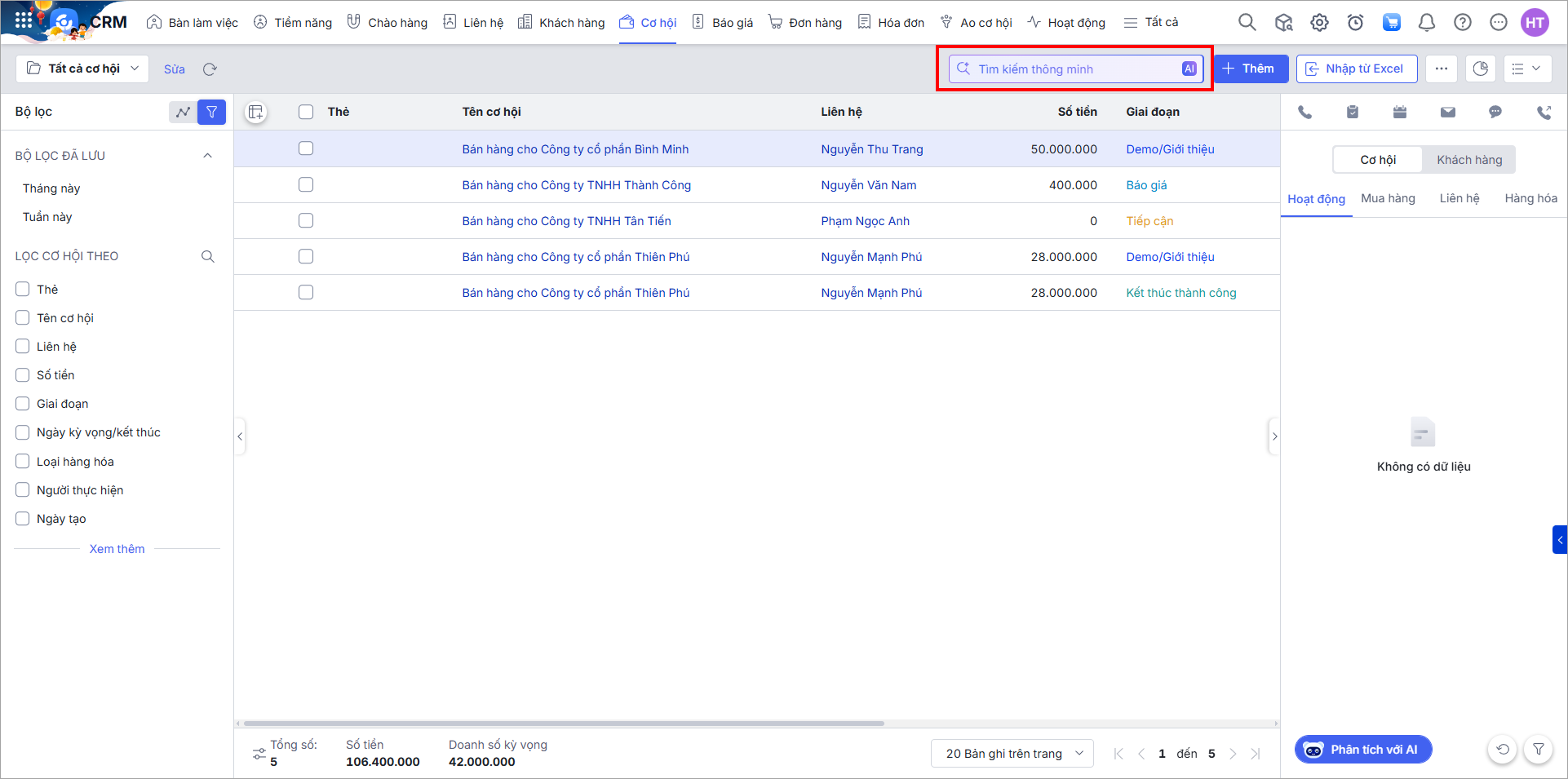Open the notifications bell icon
Viewport: 1568px width, 779px height.
1426,23
